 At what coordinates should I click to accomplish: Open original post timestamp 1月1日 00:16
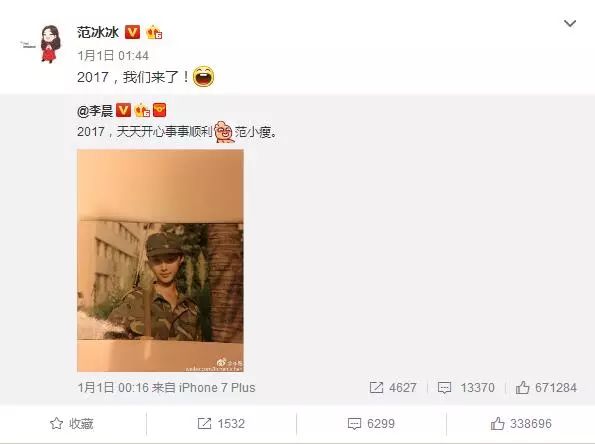113,387
